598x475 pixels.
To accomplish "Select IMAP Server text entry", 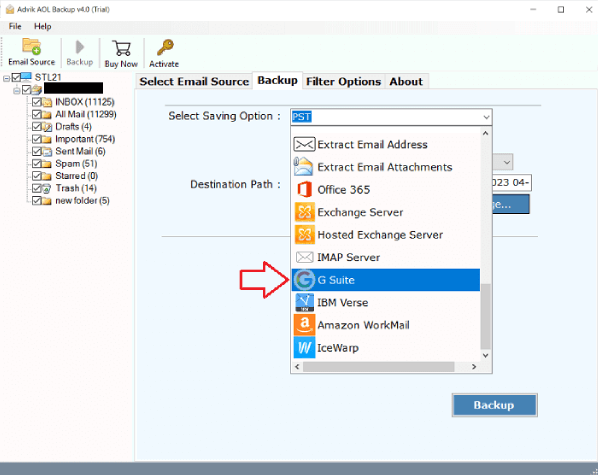I will pyautogui.click(x=349, y=257).
